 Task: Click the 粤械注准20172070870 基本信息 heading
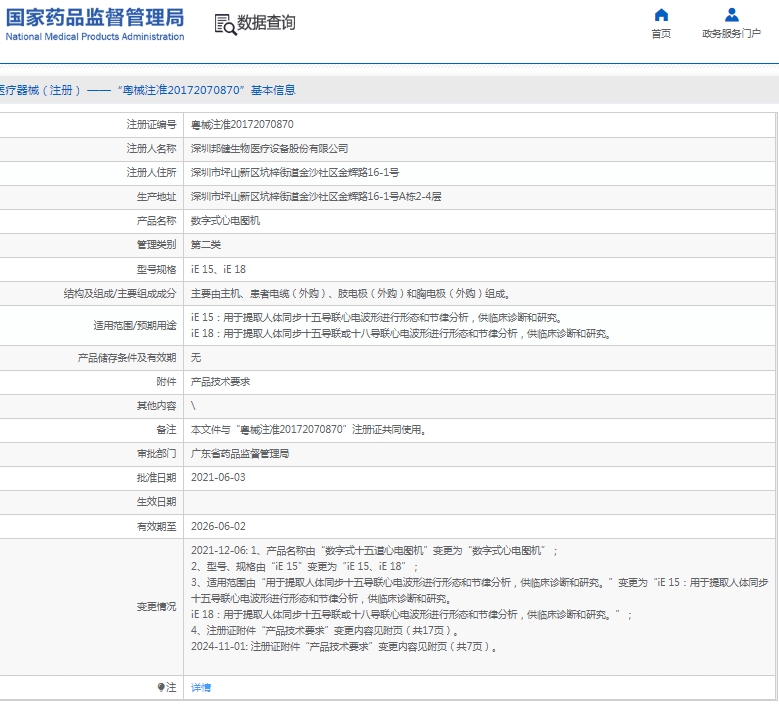click(x=207, y=90)
